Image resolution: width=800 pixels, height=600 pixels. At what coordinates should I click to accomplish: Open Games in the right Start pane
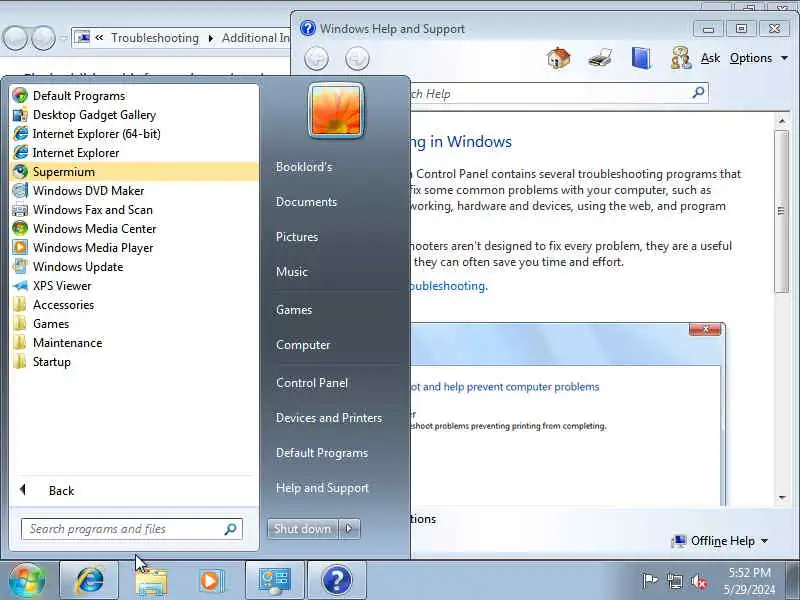point(294,310)
